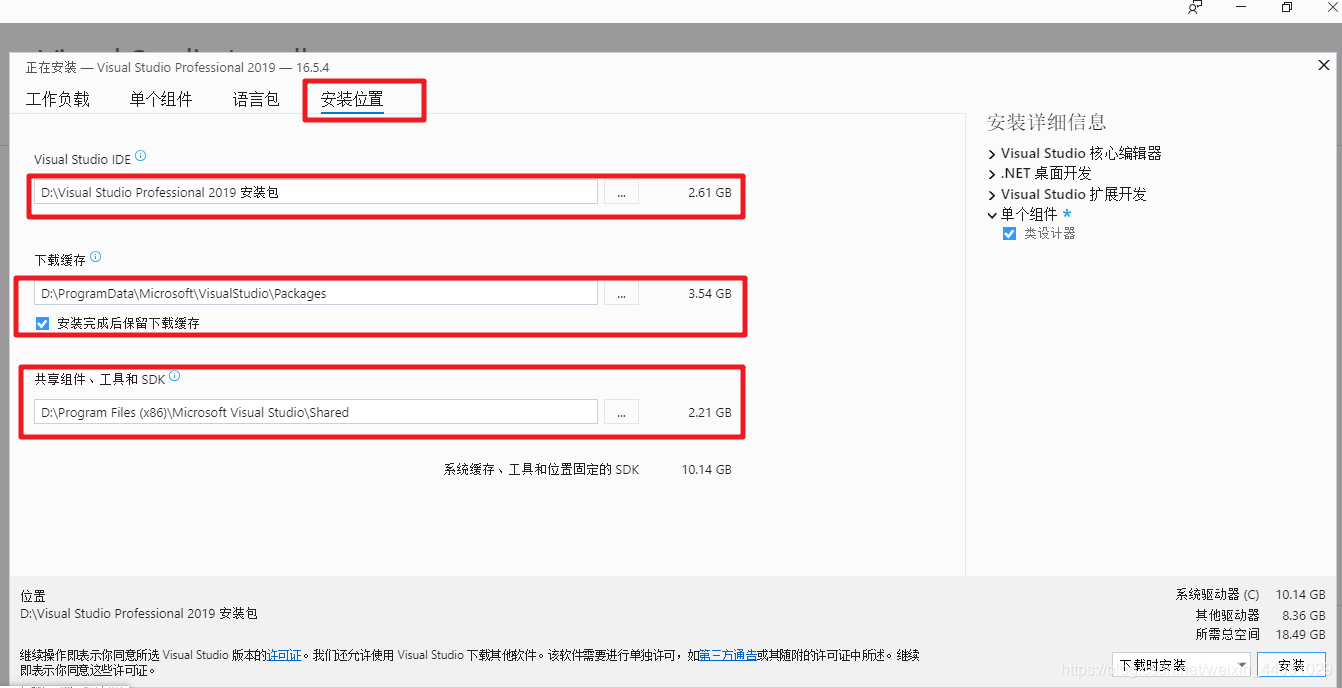Select the 语言包 tab

tap(256, 99)
